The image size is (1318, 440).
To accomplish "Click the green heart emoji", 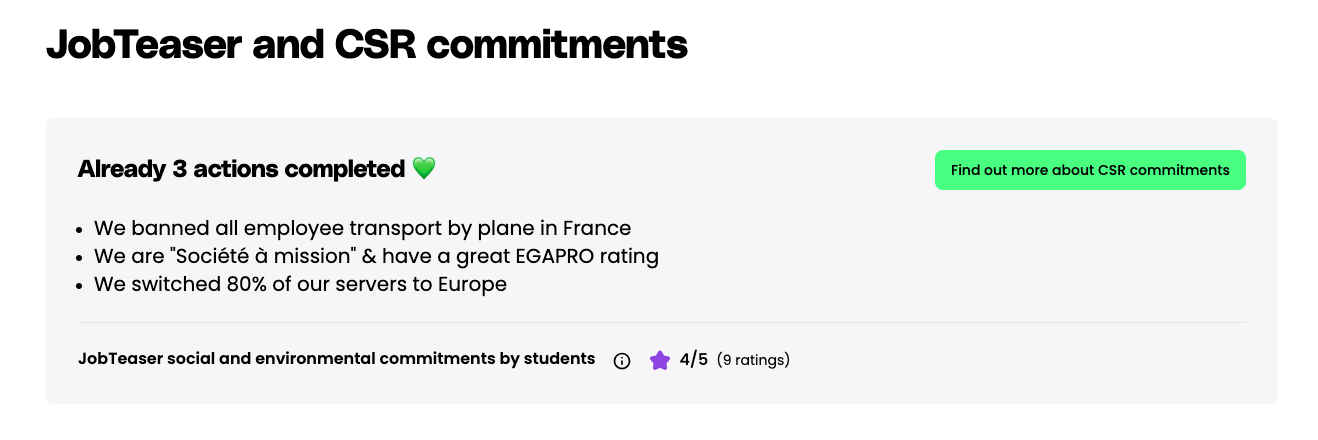I will pos(424,169).
